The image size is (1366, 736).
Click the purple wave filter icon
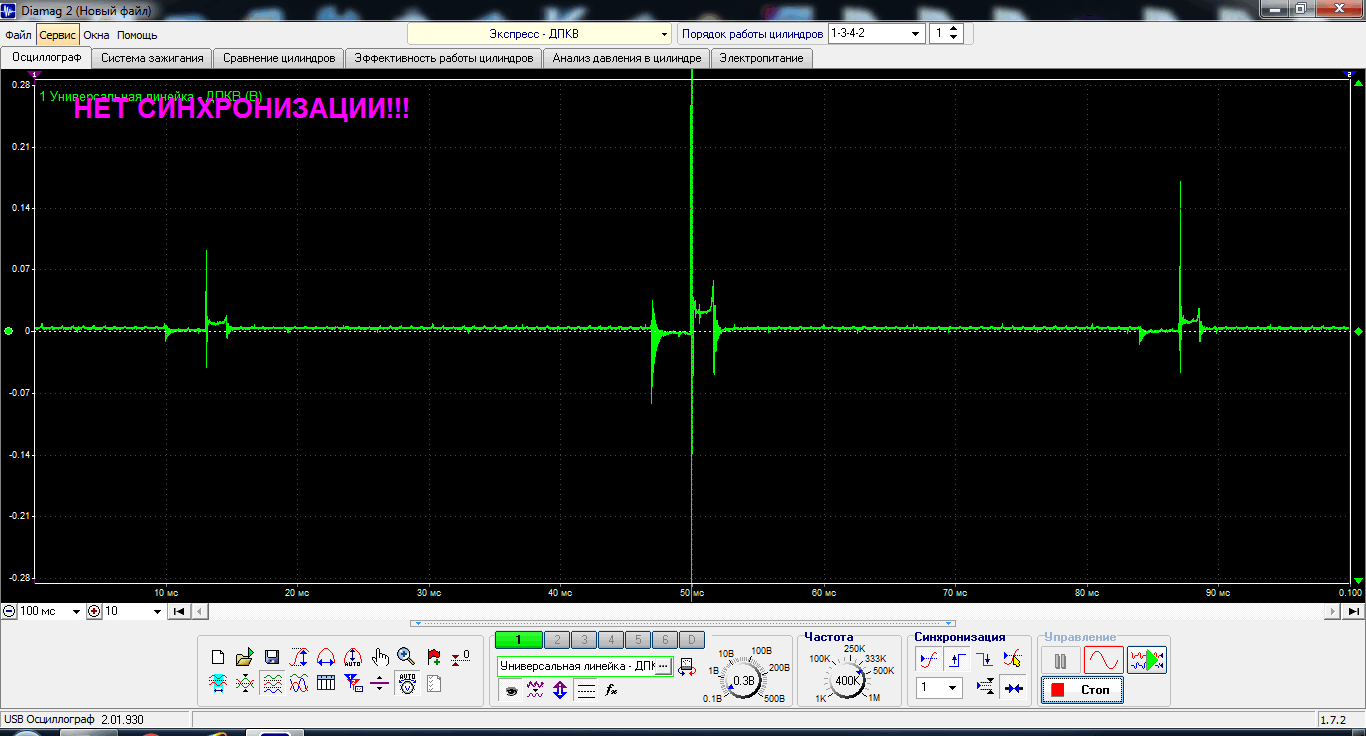pyautogui.click(x=536, y=690)
